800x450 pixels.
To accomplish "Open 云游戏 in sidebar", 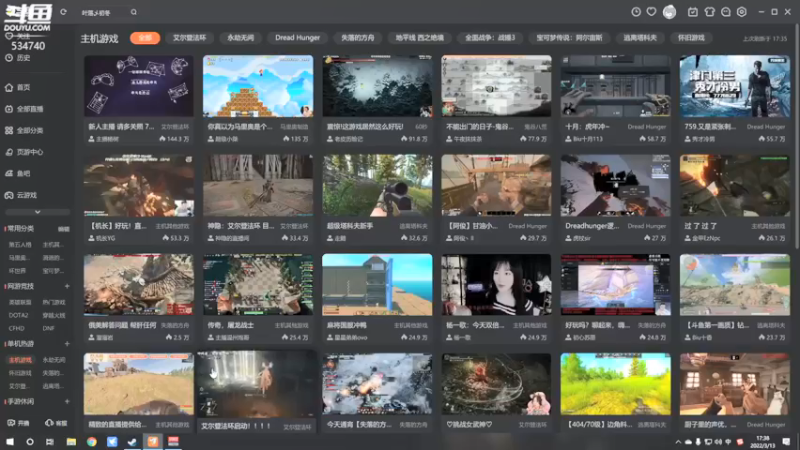I will [21, 195].
